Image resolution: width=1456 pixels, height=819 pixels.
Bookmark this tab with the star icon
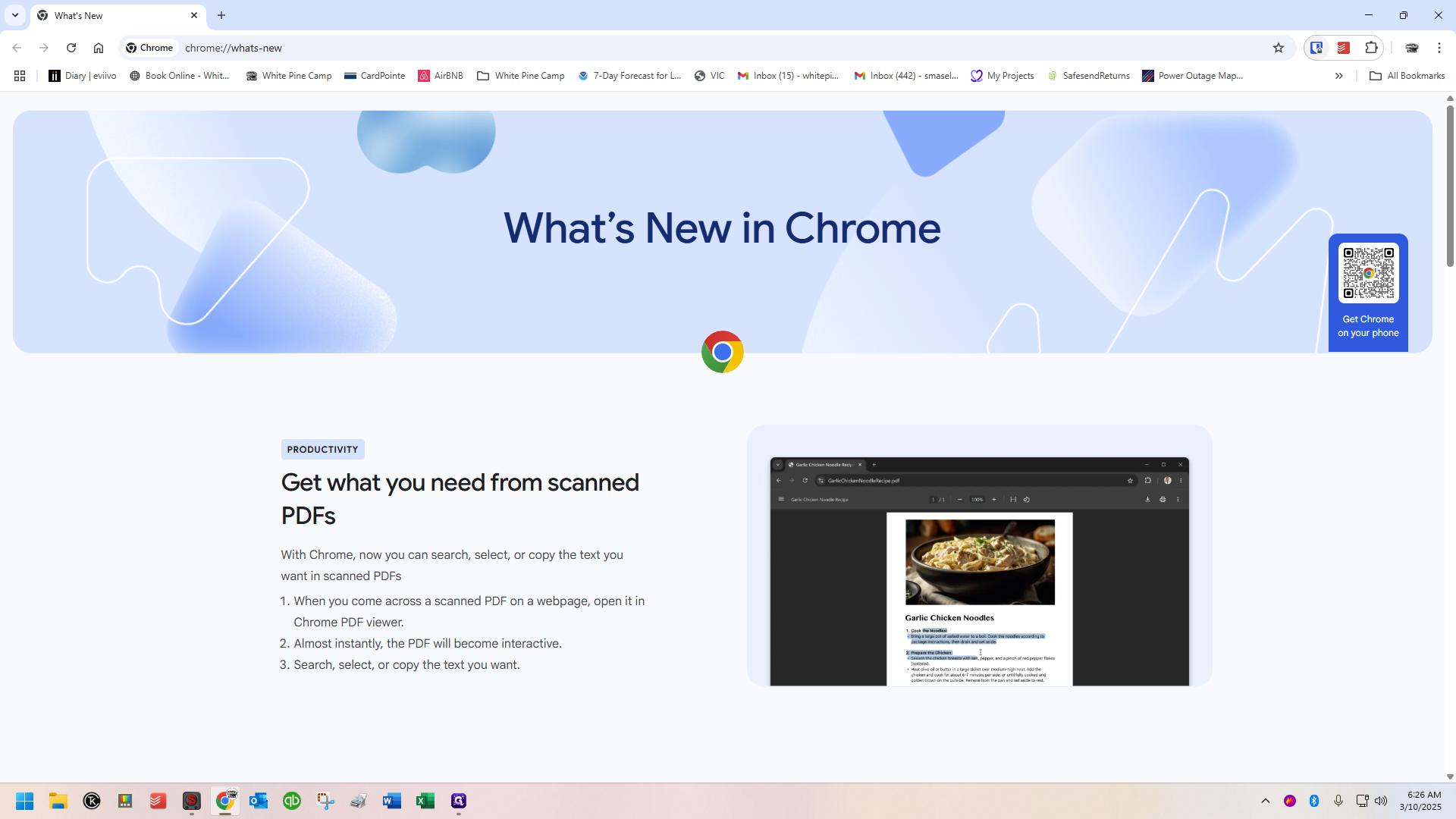pyautogui.click(x=1279, y=48)
